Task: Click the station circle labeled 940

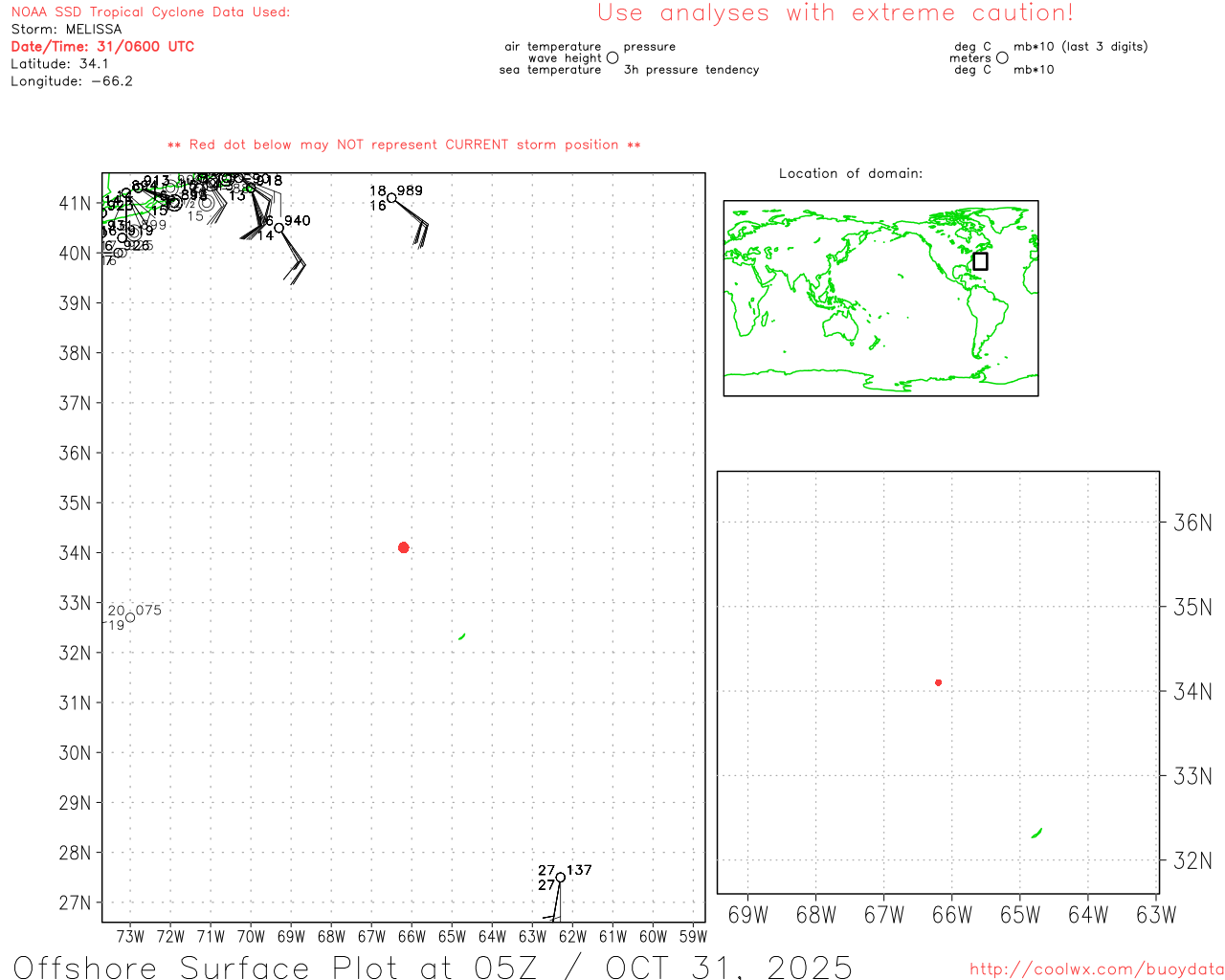Action: click(279, 228)
